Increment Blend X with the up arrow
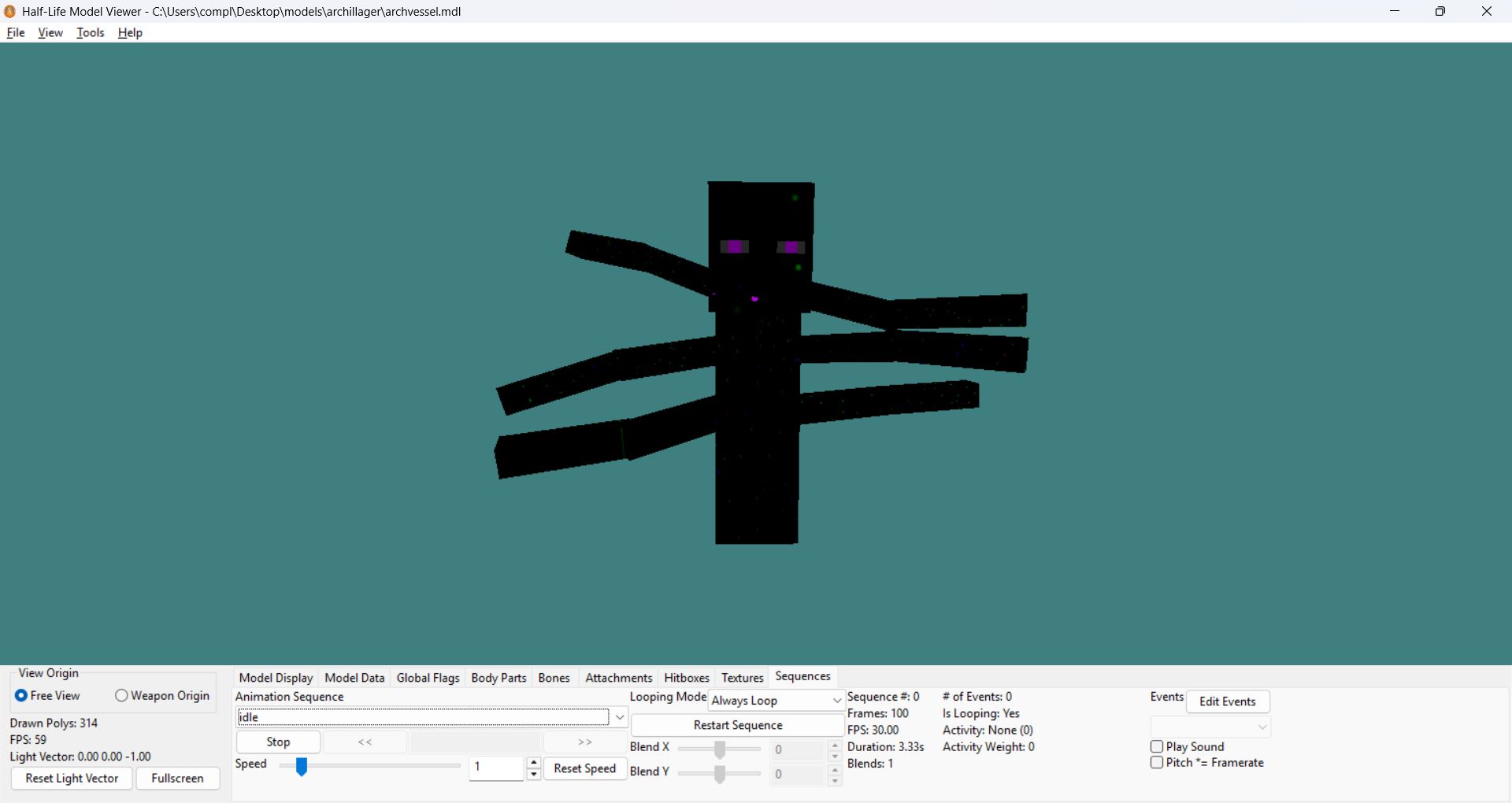1512x803 pixels. (x=836, y=745)
